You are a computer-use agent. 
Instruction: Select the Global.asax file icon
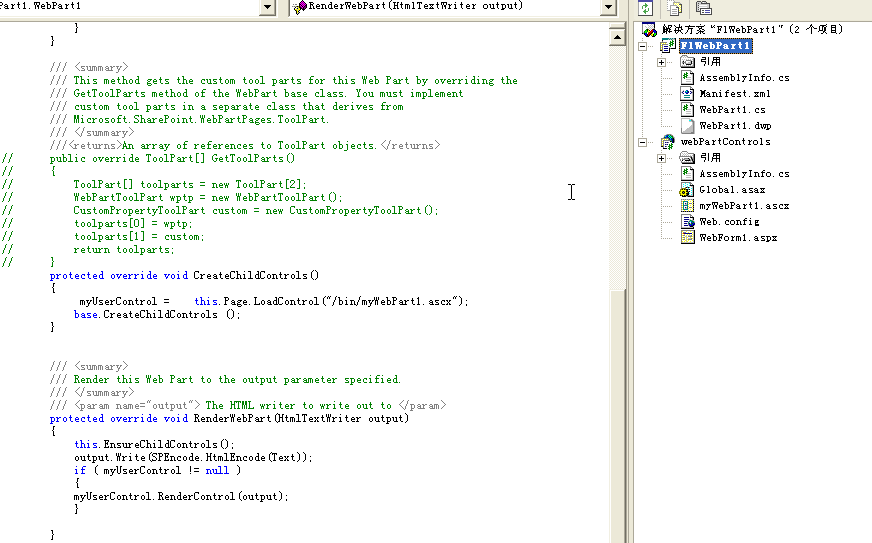(687, 190)
